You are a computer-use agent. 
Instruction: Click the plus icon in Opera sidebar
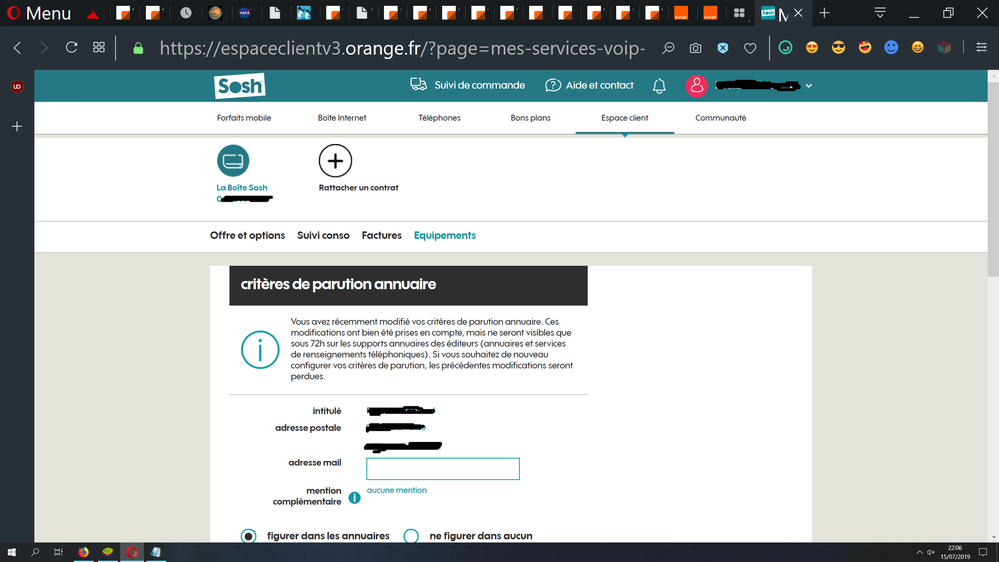tap(17, 126)
